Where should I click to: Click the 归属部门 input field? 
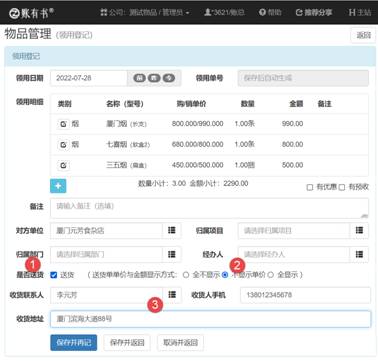coord(106,254)
